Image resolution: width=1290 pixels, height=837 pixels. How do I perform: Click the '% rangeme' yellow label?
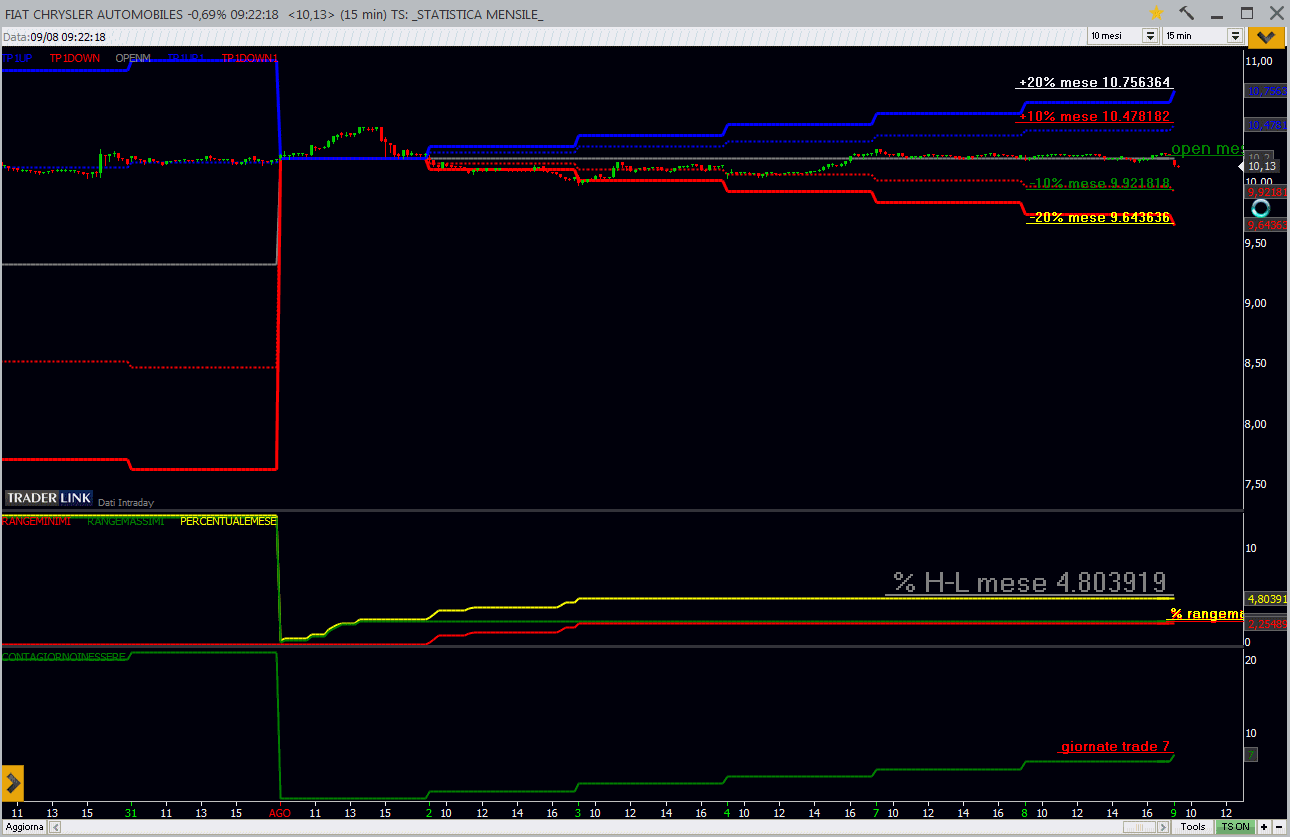[1206, 613]
